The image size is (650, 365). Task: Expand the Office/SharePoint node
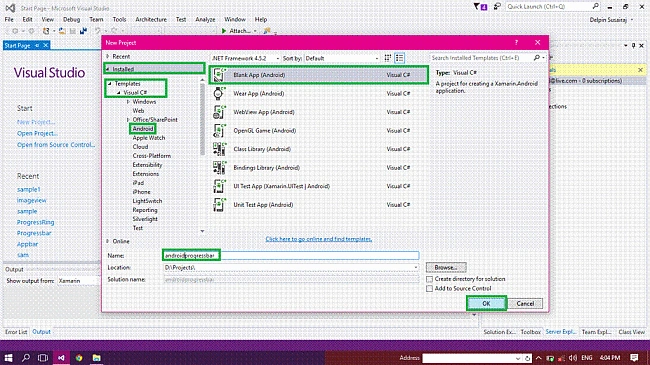(128, 120)
